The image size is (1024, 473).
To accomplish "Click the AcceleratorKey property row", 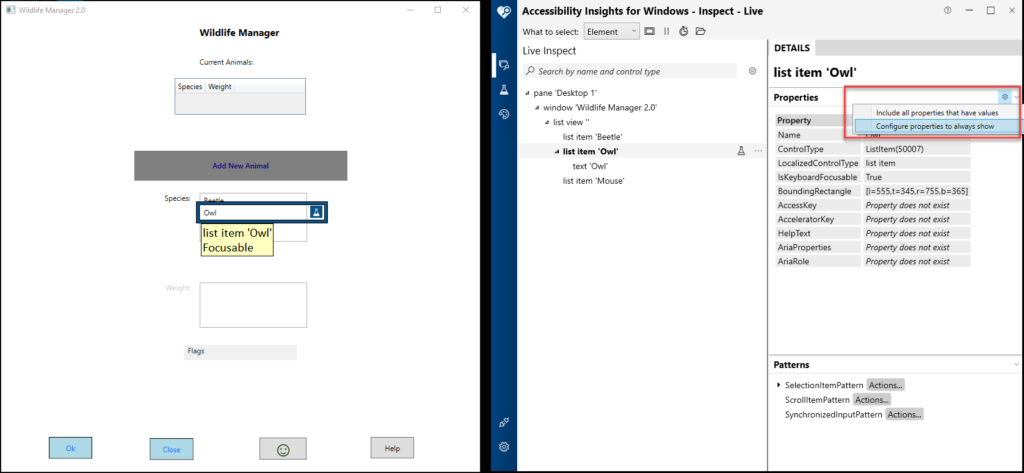I will click(x=872, y=220).
